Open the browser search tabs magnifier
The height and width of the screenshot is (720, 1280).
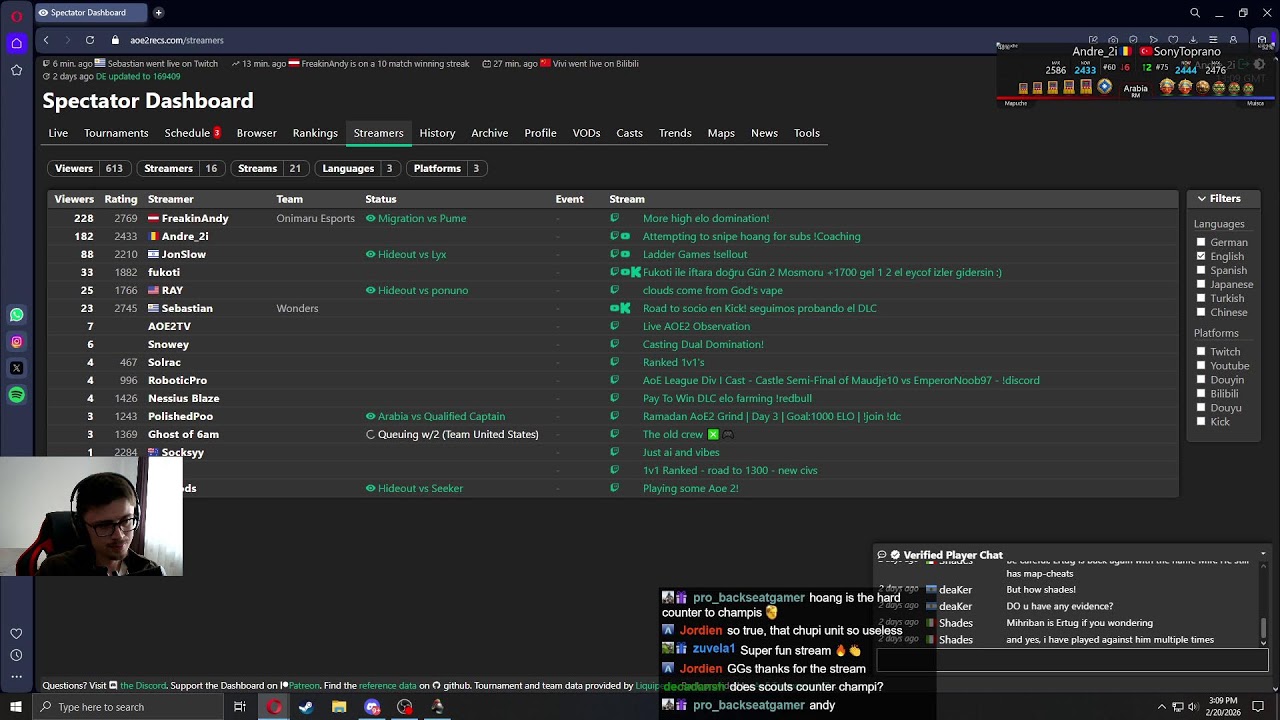[1195, 13]
